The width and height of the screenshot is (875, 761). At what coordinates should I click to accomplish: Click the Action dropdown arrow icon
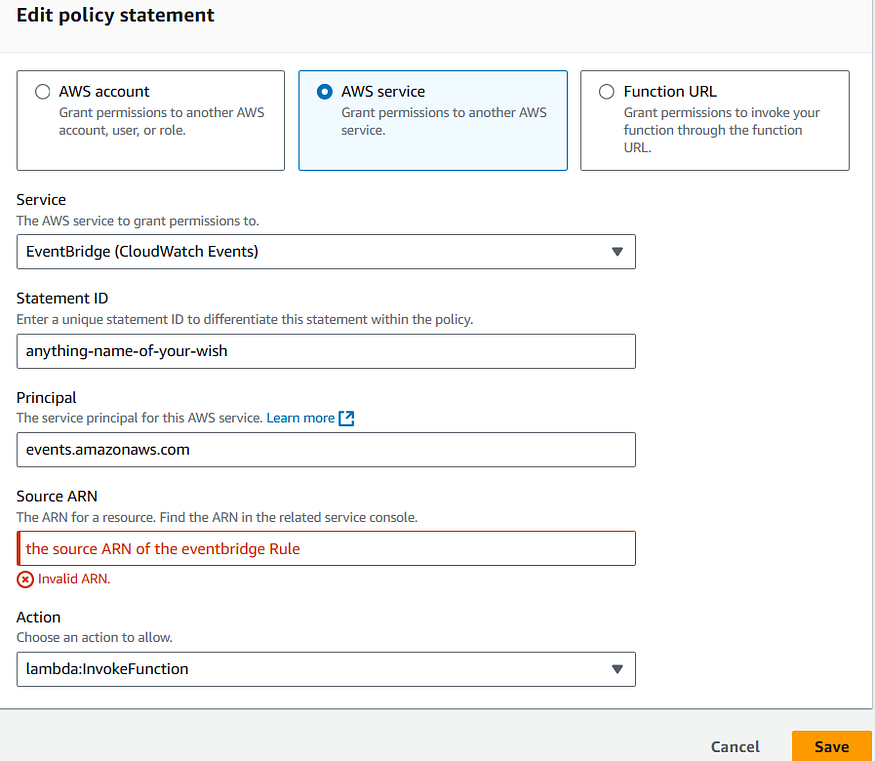[x=617, y=669]
